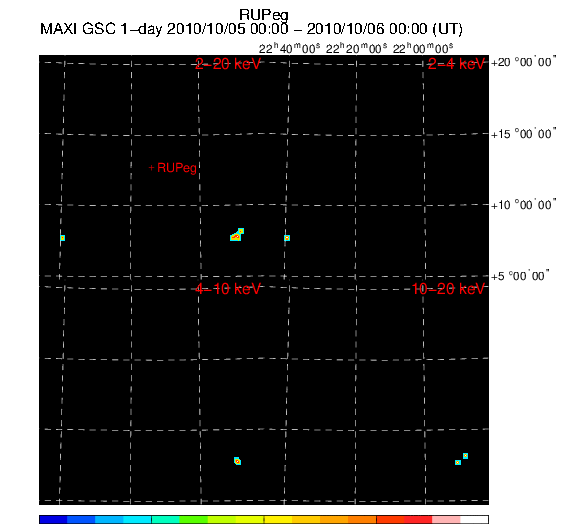Select the 2-20 keV panel label
This screenshot has height=525, width=570.
click(228, 64)
